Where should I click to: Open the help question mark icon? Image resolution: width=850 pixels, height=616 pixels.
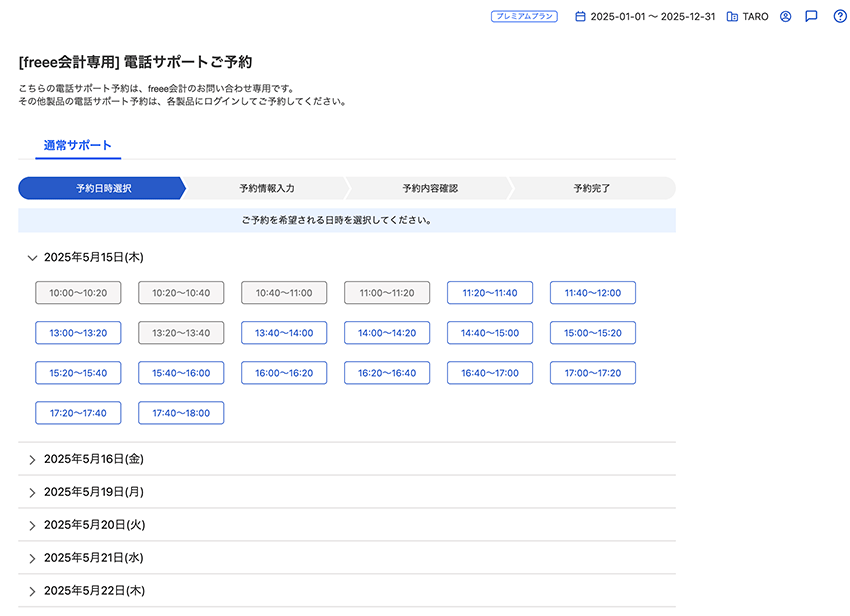tap(840, 17)
